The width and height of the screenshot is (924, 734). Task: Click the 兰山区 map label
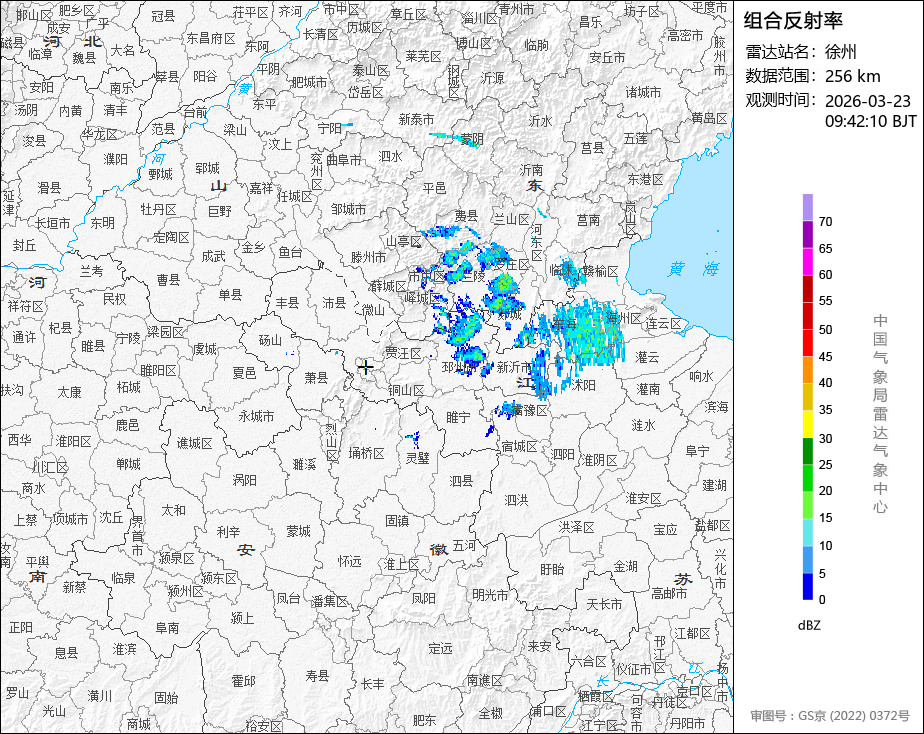[512, 220]
